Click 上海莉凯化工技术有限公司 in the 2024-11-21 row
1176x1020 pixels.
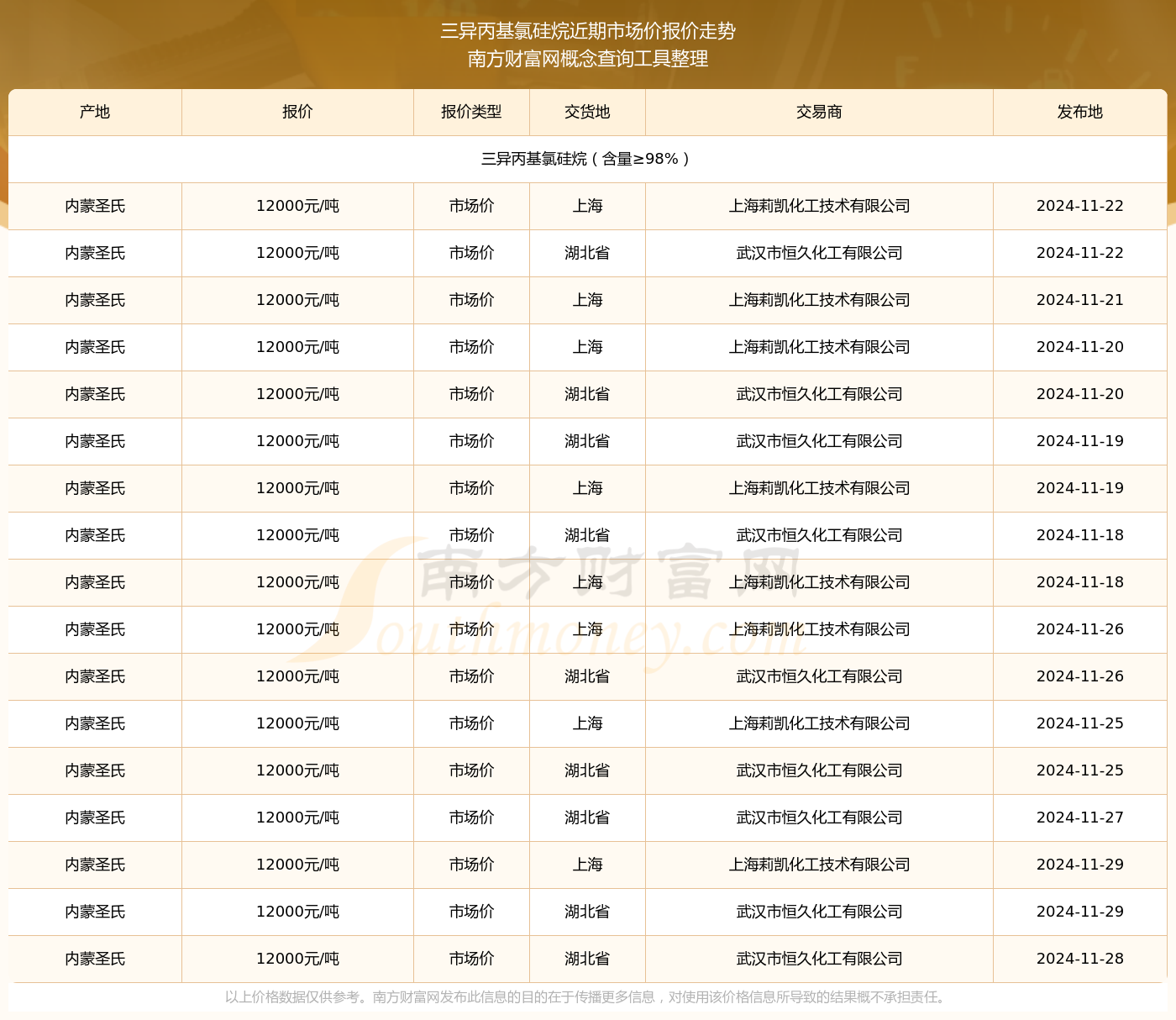[819, 300]
